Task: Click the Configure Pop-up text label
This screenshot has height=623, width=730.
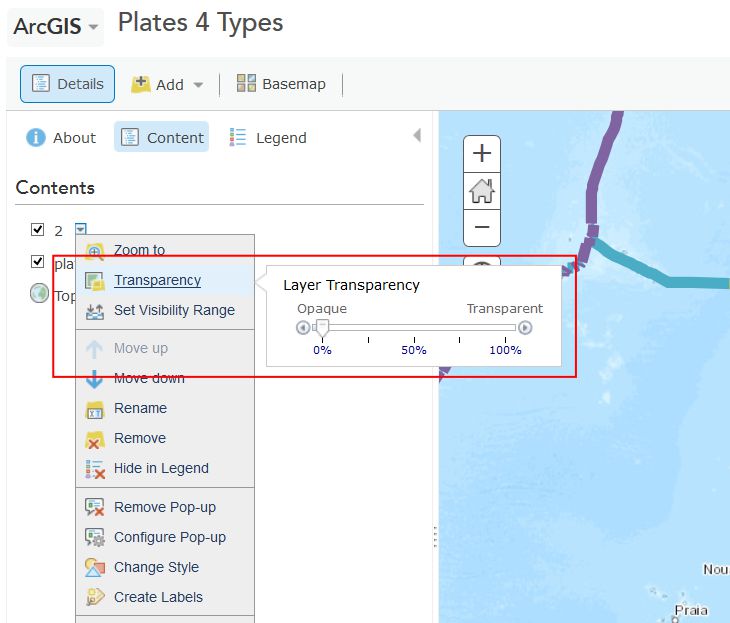Action: click(x=170, y=537)
